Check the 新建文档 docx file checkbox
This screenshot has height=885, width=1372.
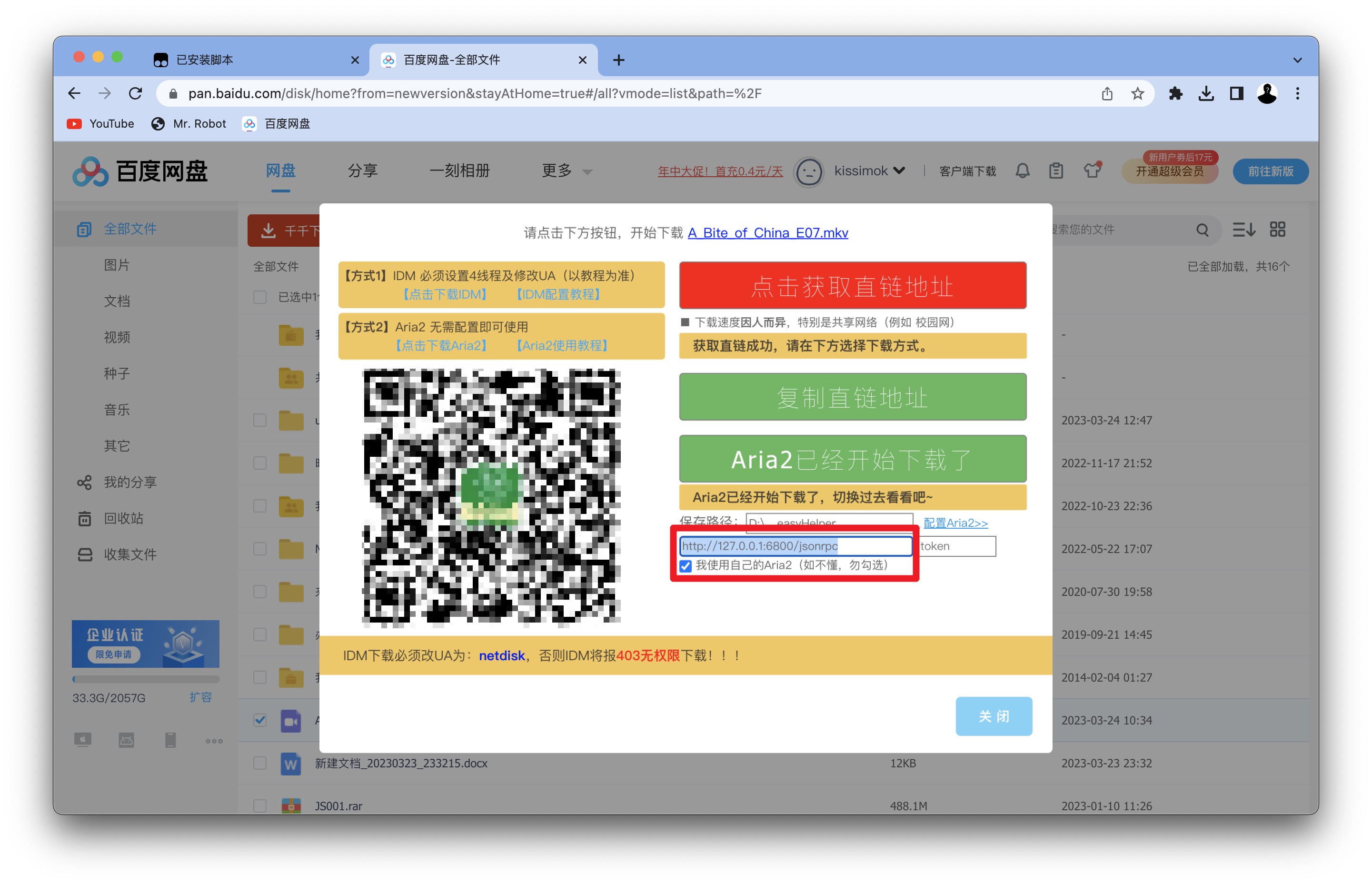pyautogui.click(x=260, y=763)
